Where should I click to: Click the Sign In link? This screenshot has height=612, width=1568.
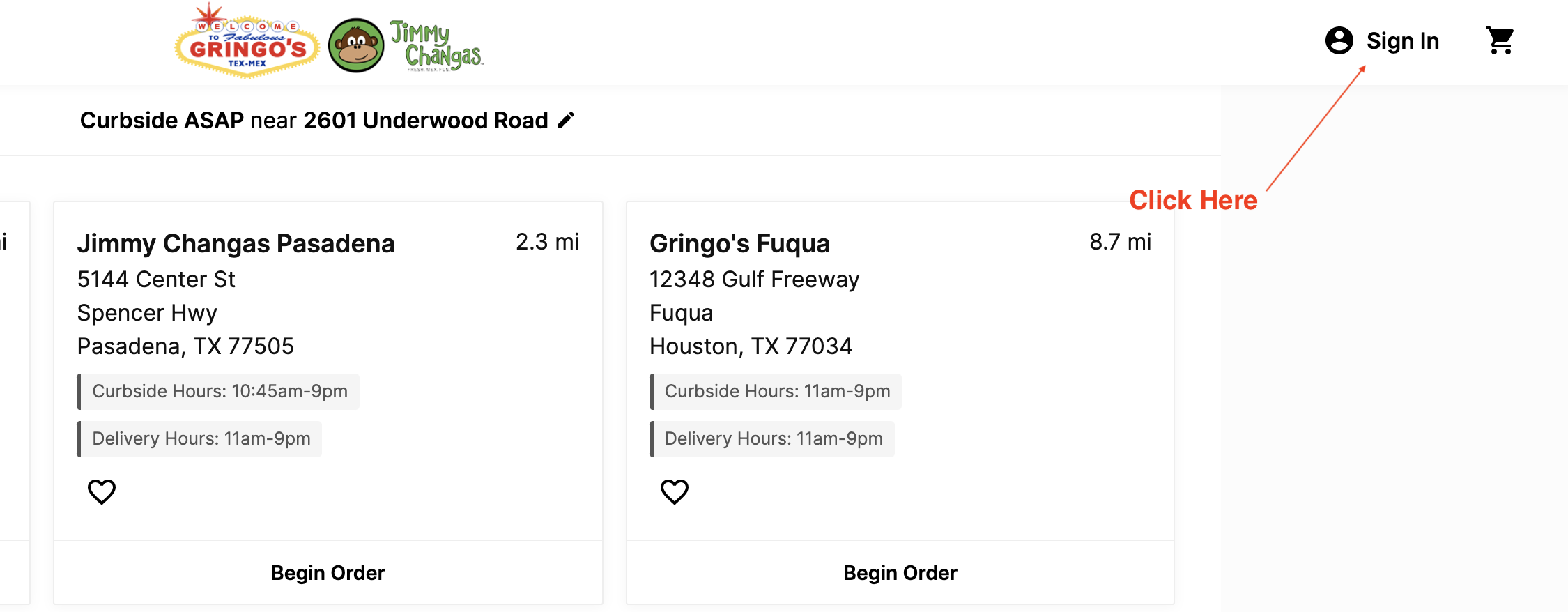click(1402, 41)
